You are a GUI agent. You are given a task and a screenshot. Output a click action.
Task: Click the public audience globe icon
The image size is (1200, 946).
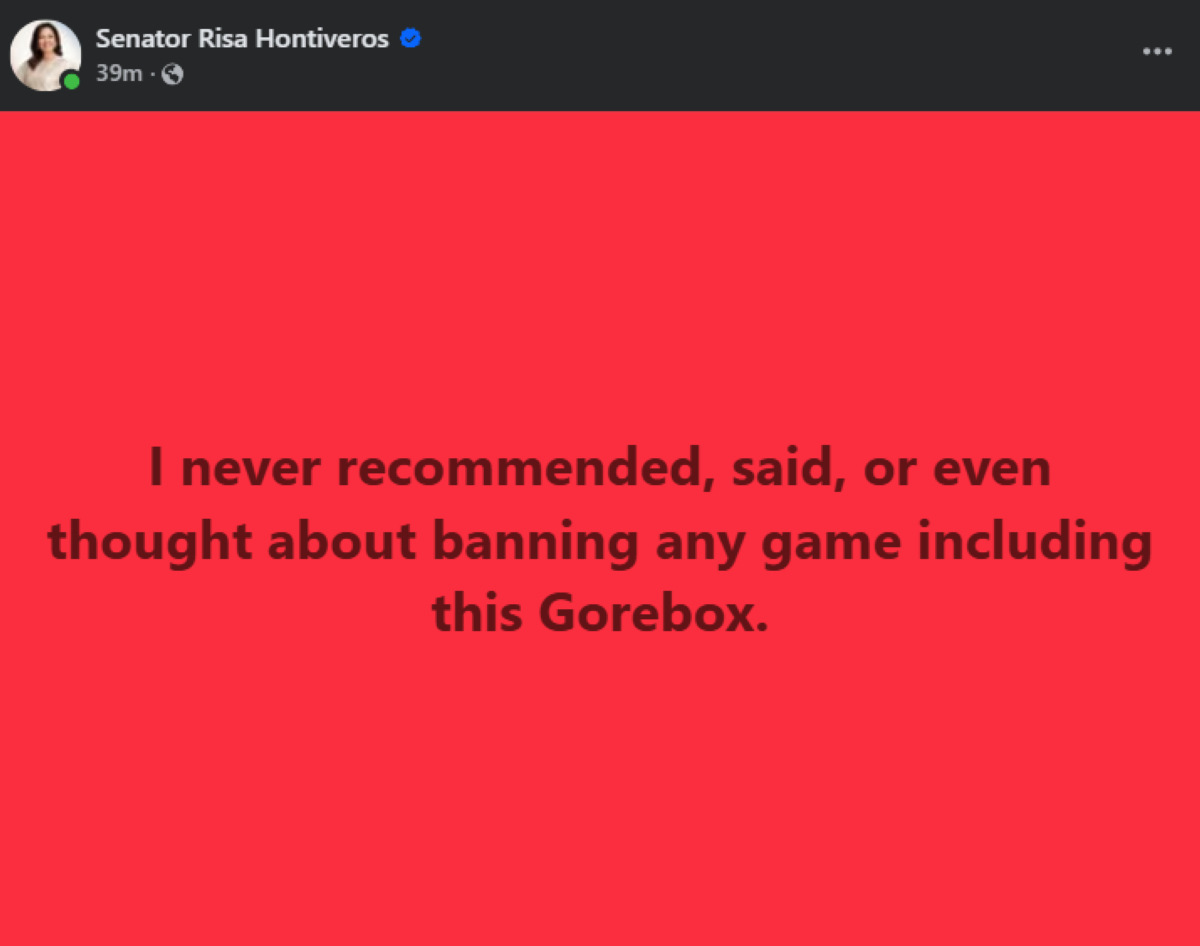coord(172,74)
